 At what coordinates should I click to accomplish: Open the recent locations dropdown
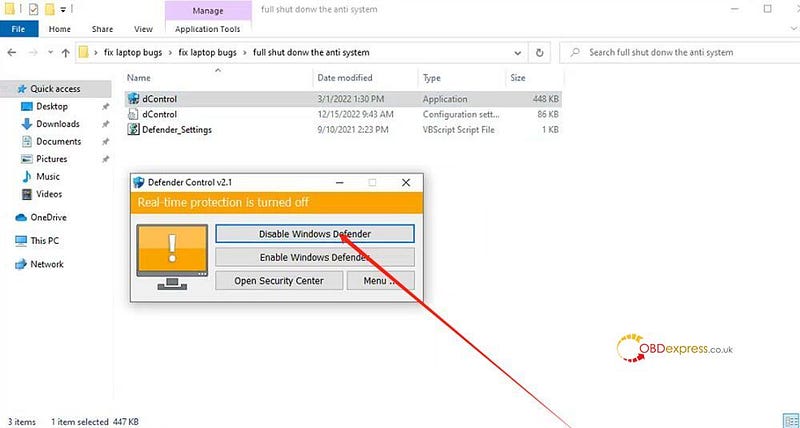click(x=50, y=53)
